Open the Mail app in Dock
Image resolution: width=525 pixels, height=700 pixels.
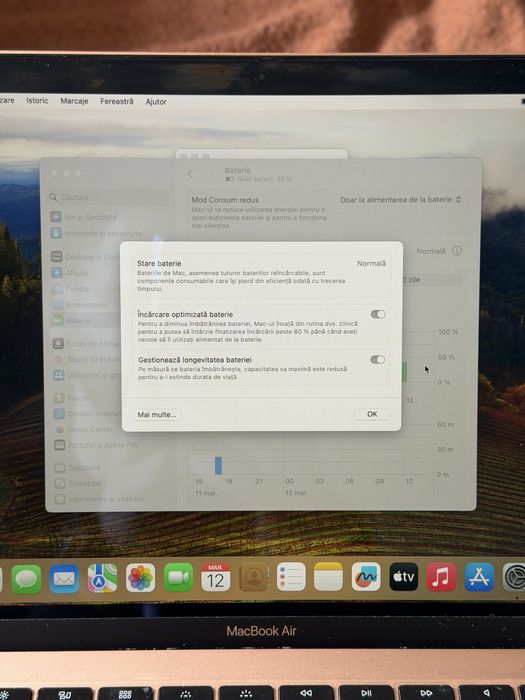64,579
